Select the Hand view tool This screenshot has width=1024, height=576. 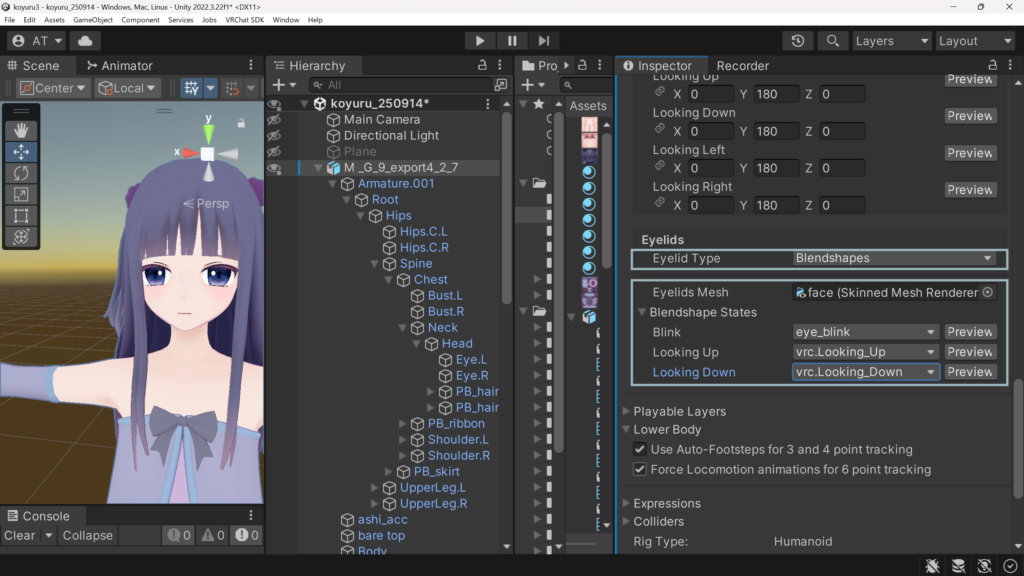coord(21,130)
